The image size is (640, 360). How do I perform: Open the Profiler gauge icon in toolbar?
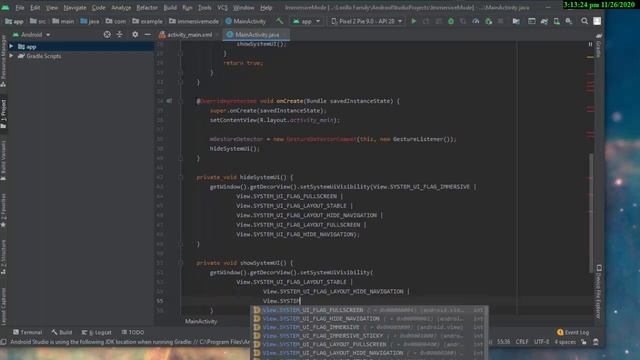click(x=476, y=21)
